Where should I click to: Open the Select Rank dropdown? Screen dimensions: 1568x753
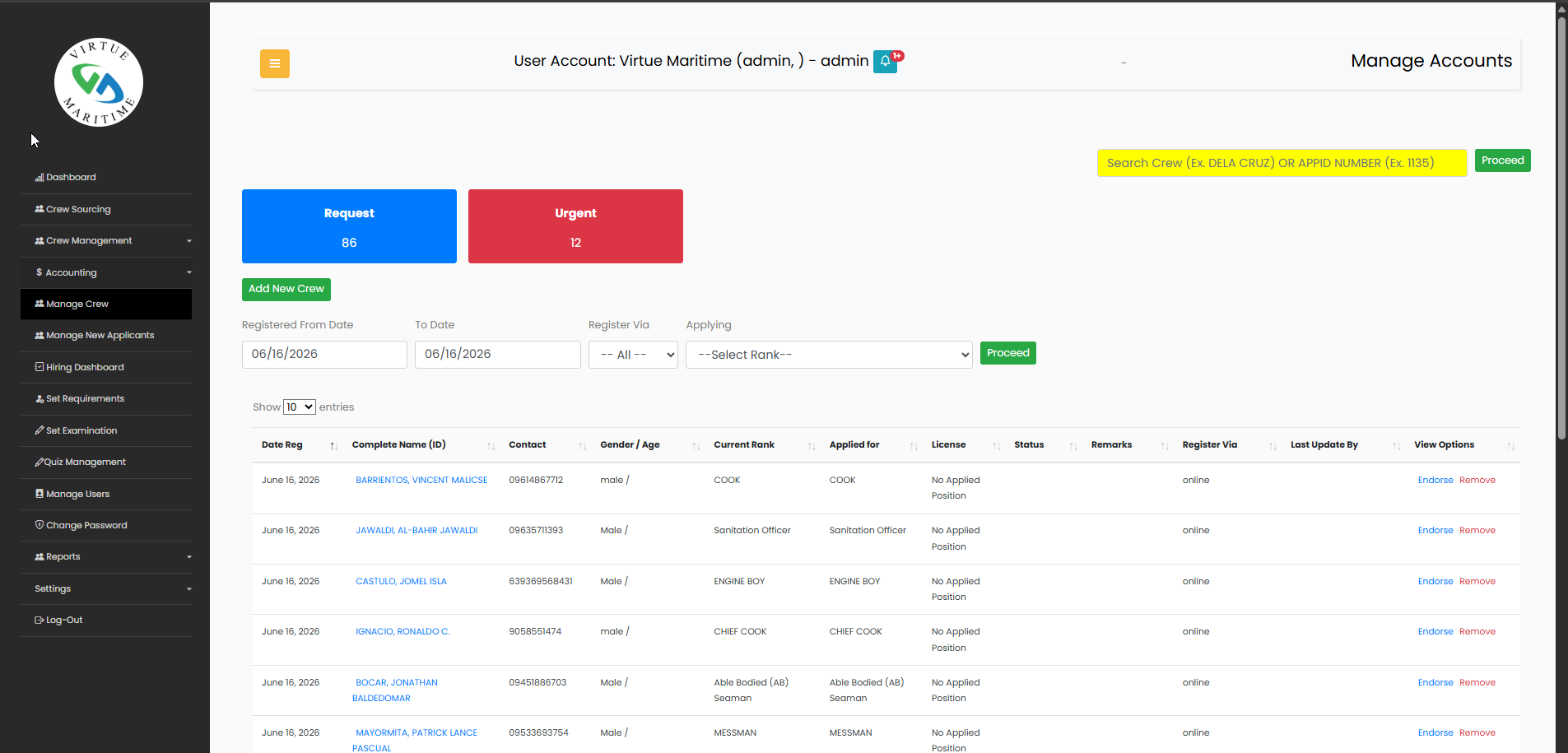click(x=829, y=355)
